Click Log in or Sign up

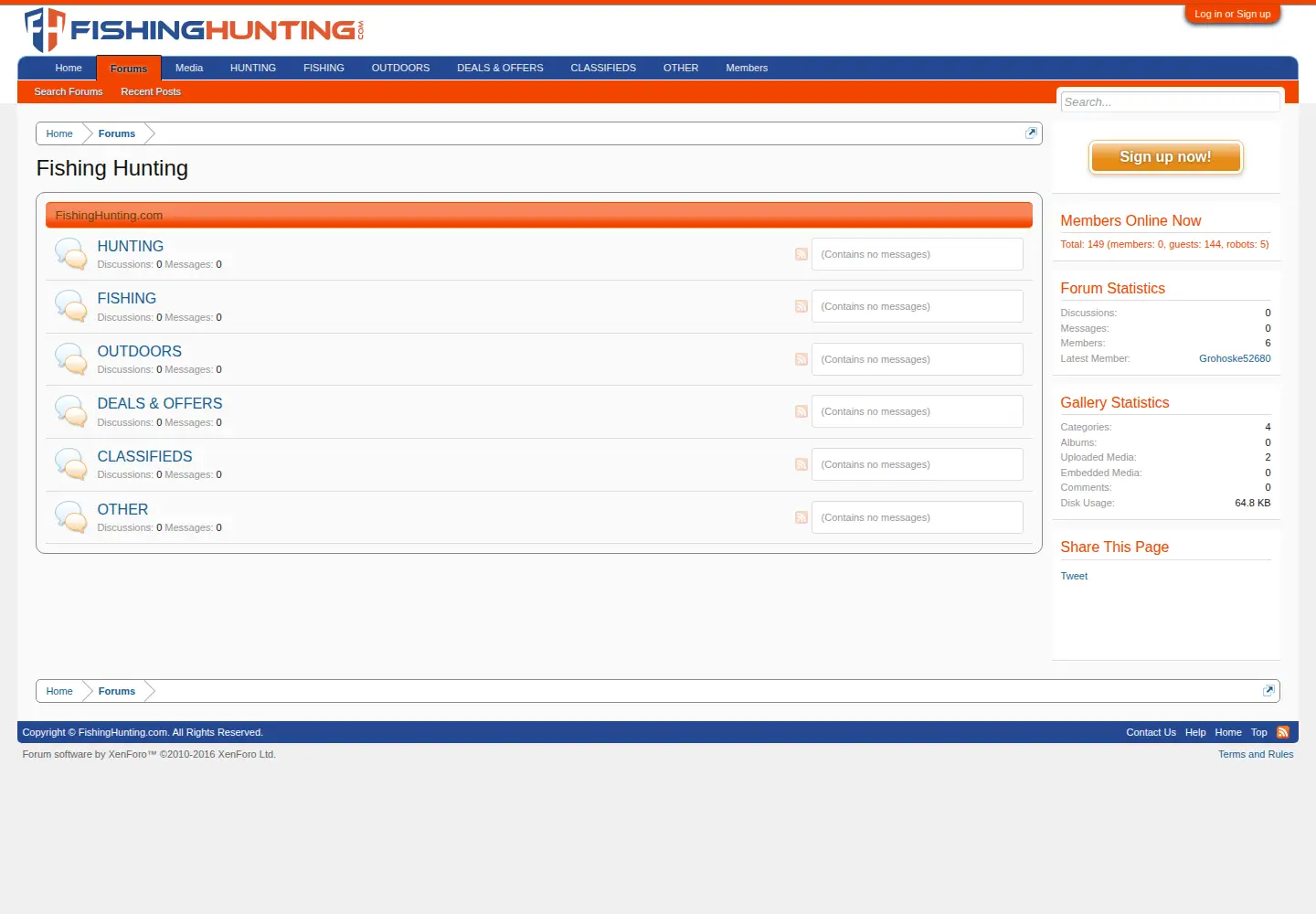coord(1233,14)
